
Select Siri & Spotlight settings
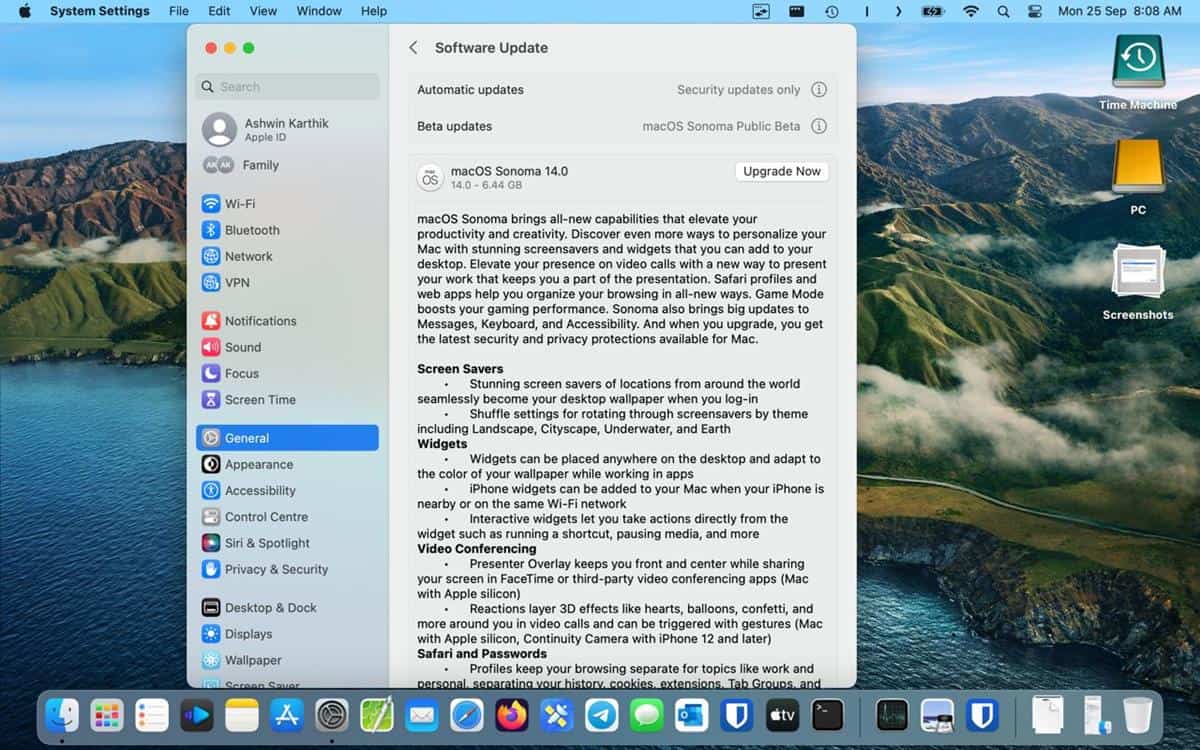point(266,543)
